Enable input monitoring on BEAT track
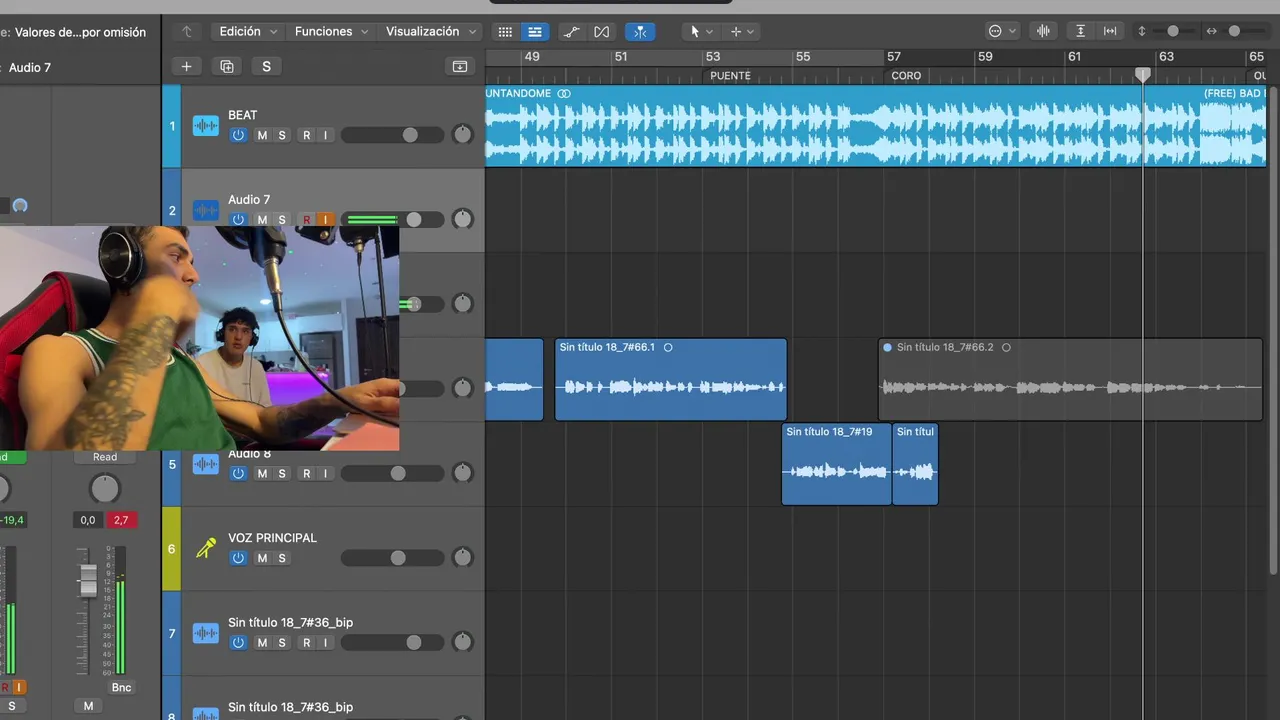Image resolution: width=1280 pixels, height=720 pixels. (325, 135)
